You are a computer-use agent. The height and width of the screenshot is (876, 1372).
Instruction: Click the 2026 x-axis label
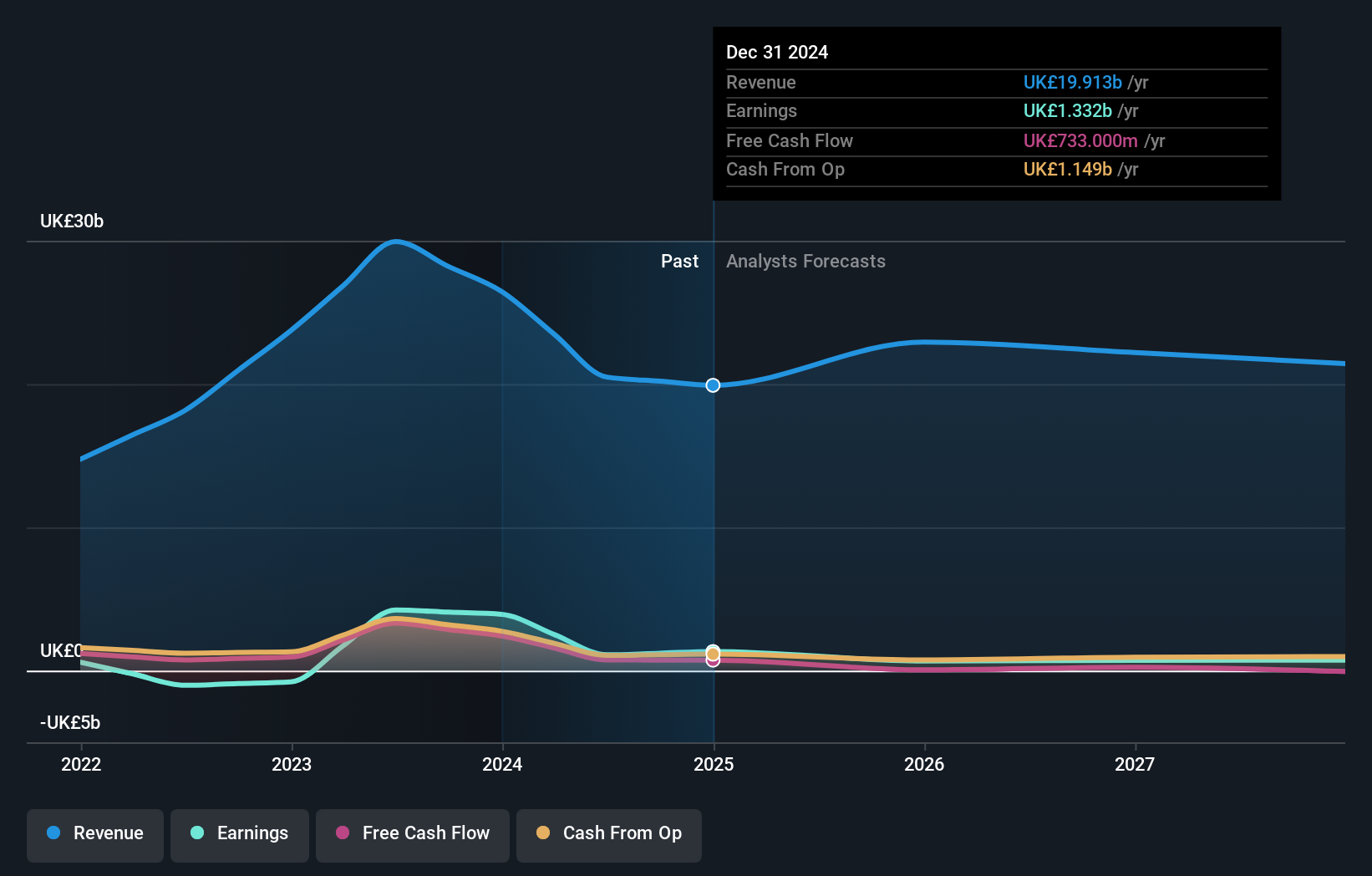point(924,764)
